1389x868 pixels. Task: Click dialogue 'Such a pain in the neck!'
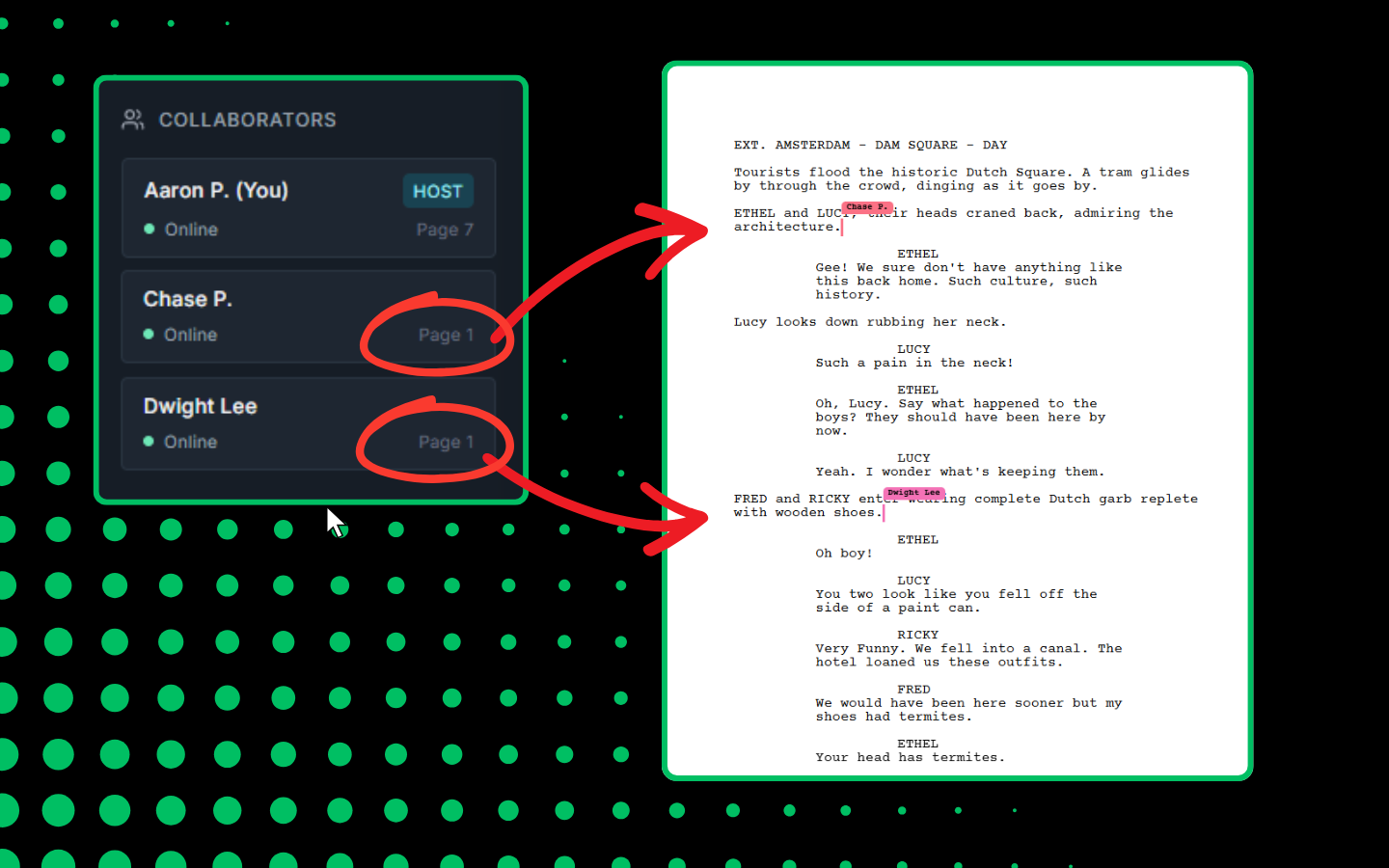point(913,364)
